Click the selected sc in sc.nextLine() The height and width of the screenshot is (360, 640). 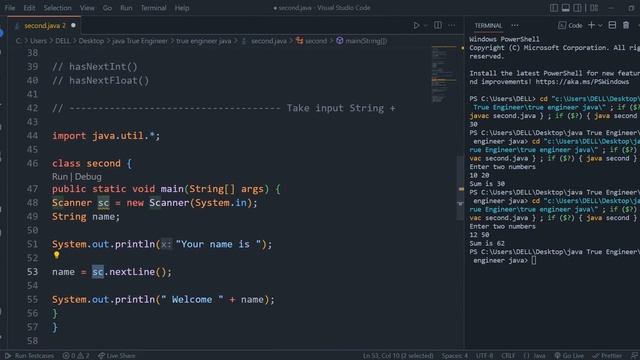(x=98, y=272)
